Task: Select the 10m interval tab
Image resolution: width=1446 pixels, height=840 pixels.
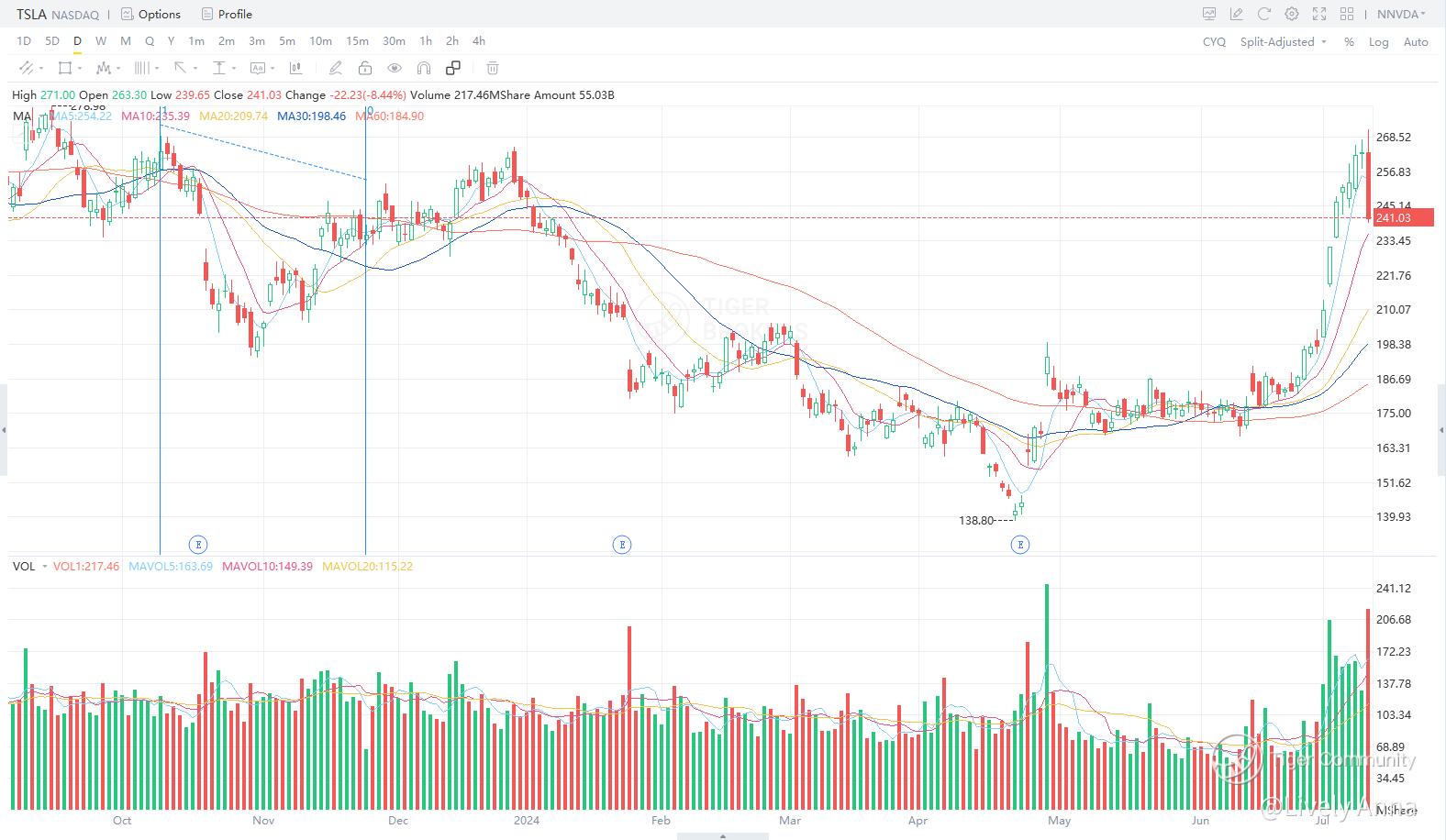Action: click(x=320, y=40)
